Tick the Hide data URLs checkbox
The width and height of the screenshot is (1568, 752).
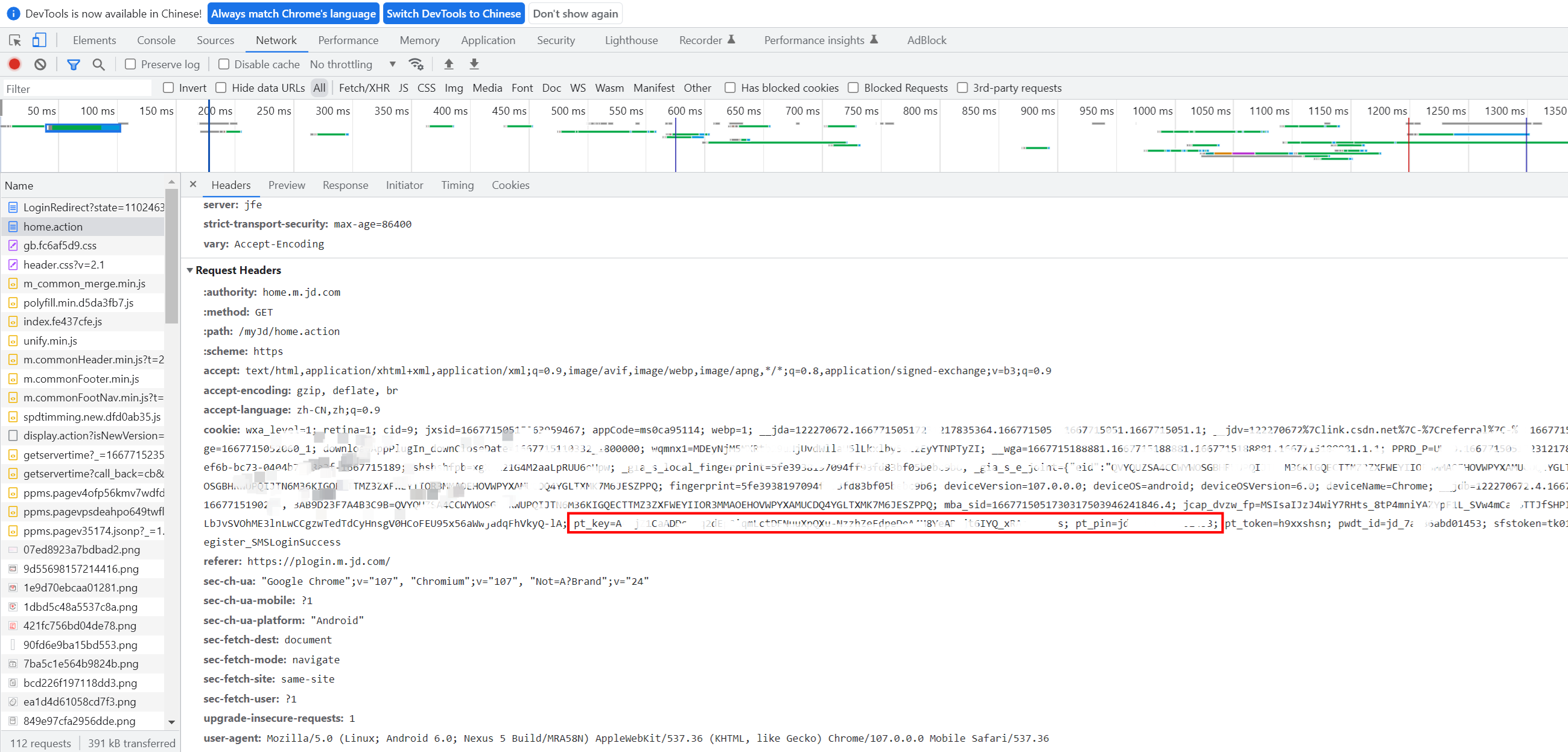tap(221, 88)
